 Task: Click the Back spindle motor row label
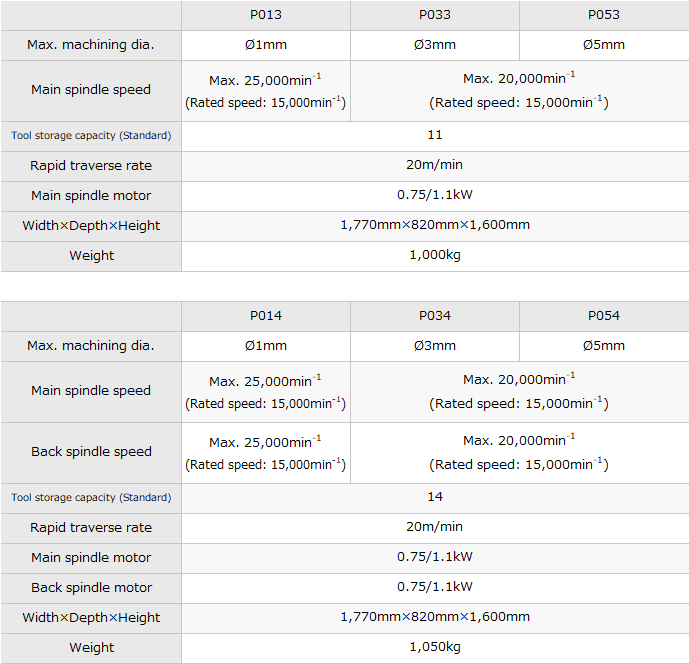[x=91, y=588]
